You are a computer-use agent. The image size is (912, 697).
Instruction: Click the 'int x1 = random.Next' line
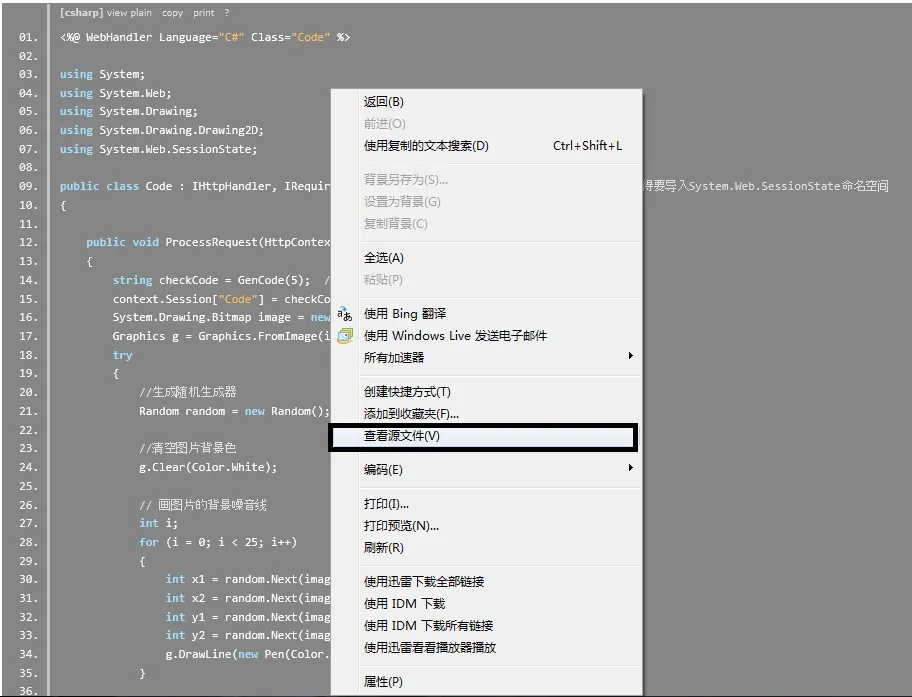click(x=248, y=579)
